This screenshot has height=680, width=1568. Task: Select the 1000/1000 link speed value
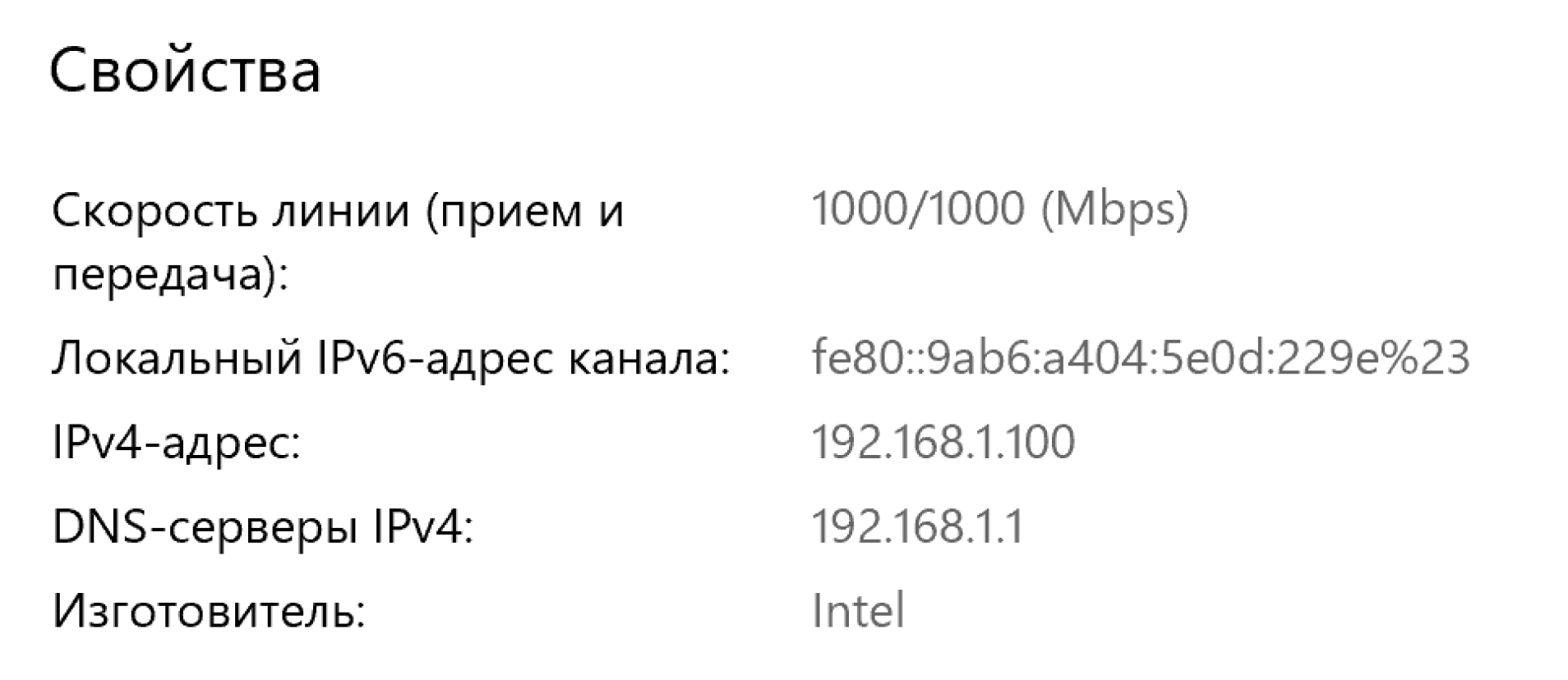(x=917, y=208)
